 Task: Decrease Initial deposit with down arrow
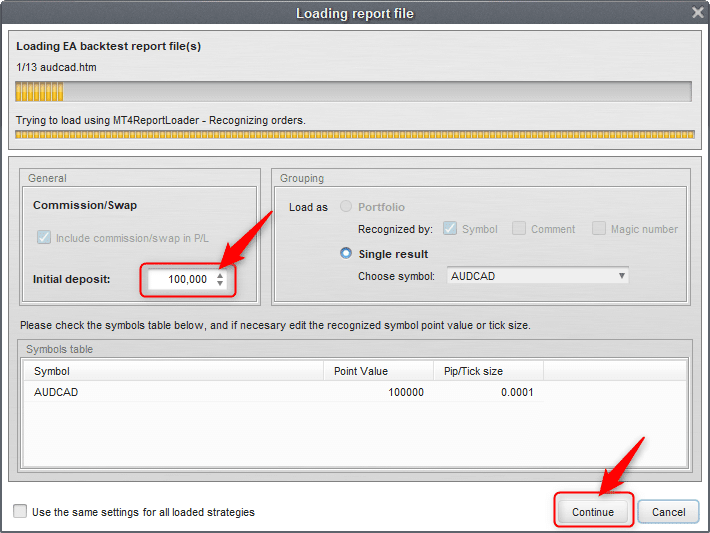220,283
